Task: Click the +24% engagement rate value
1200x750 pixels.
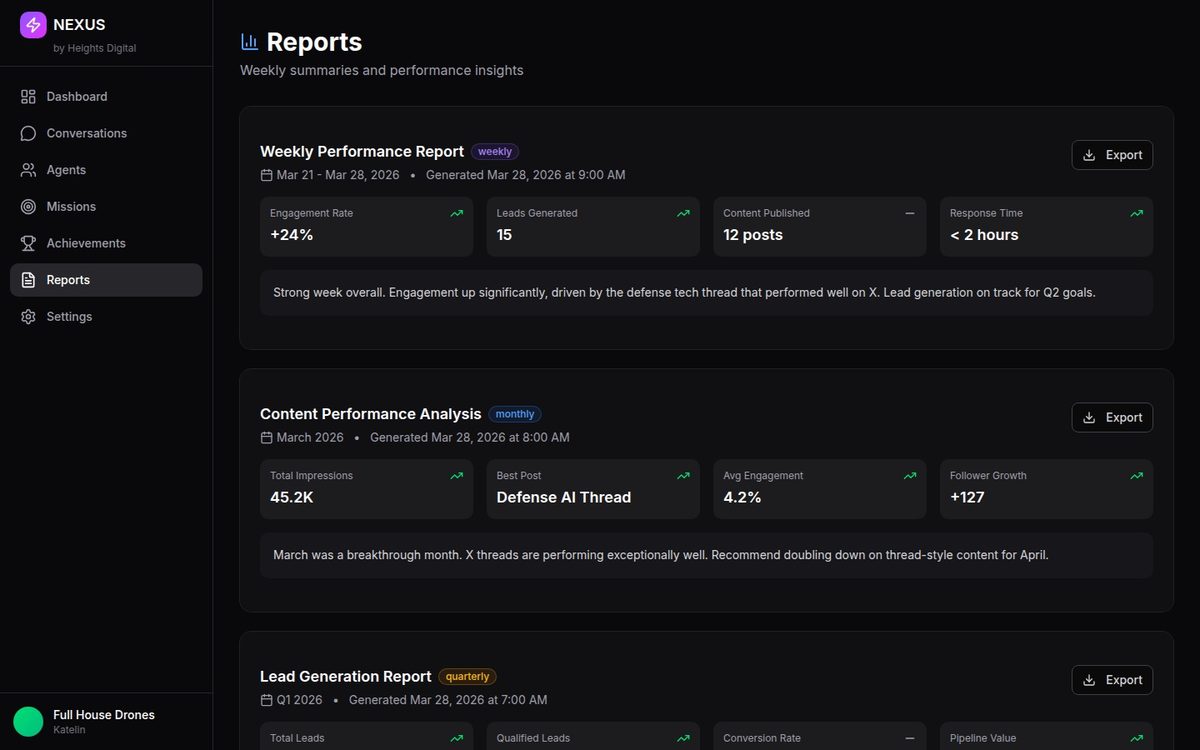Action: pyautogui.click(x=292, y=235)
